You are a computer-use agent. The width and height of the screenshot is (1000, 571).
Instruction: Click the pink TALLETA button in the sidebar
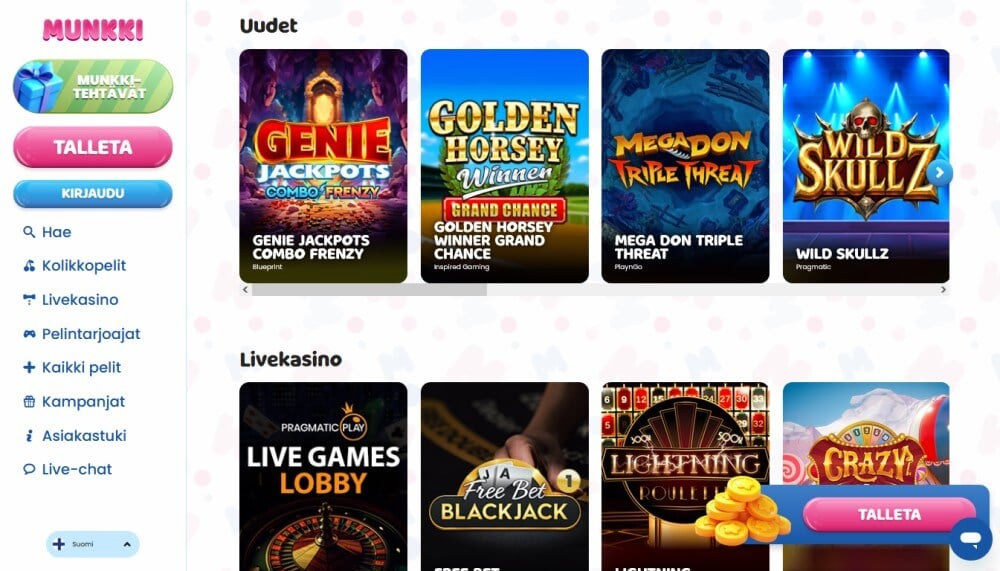(93, 147)
